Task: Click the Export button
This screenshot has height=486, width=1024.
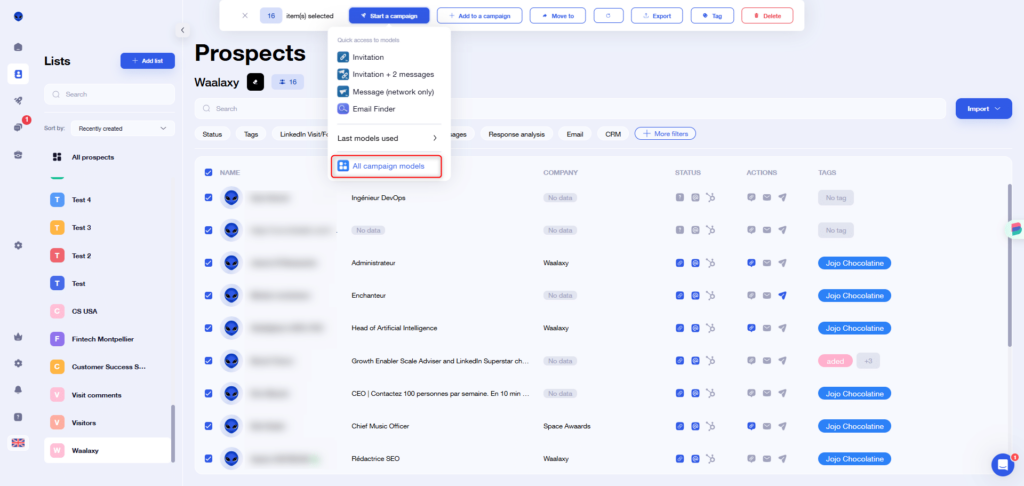Action: click(656, 16)
